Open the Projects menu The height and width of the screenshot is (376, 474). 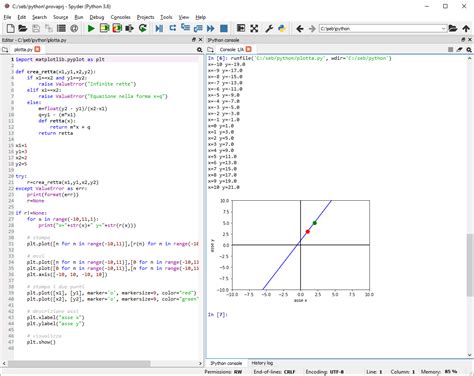click(145, 17)
